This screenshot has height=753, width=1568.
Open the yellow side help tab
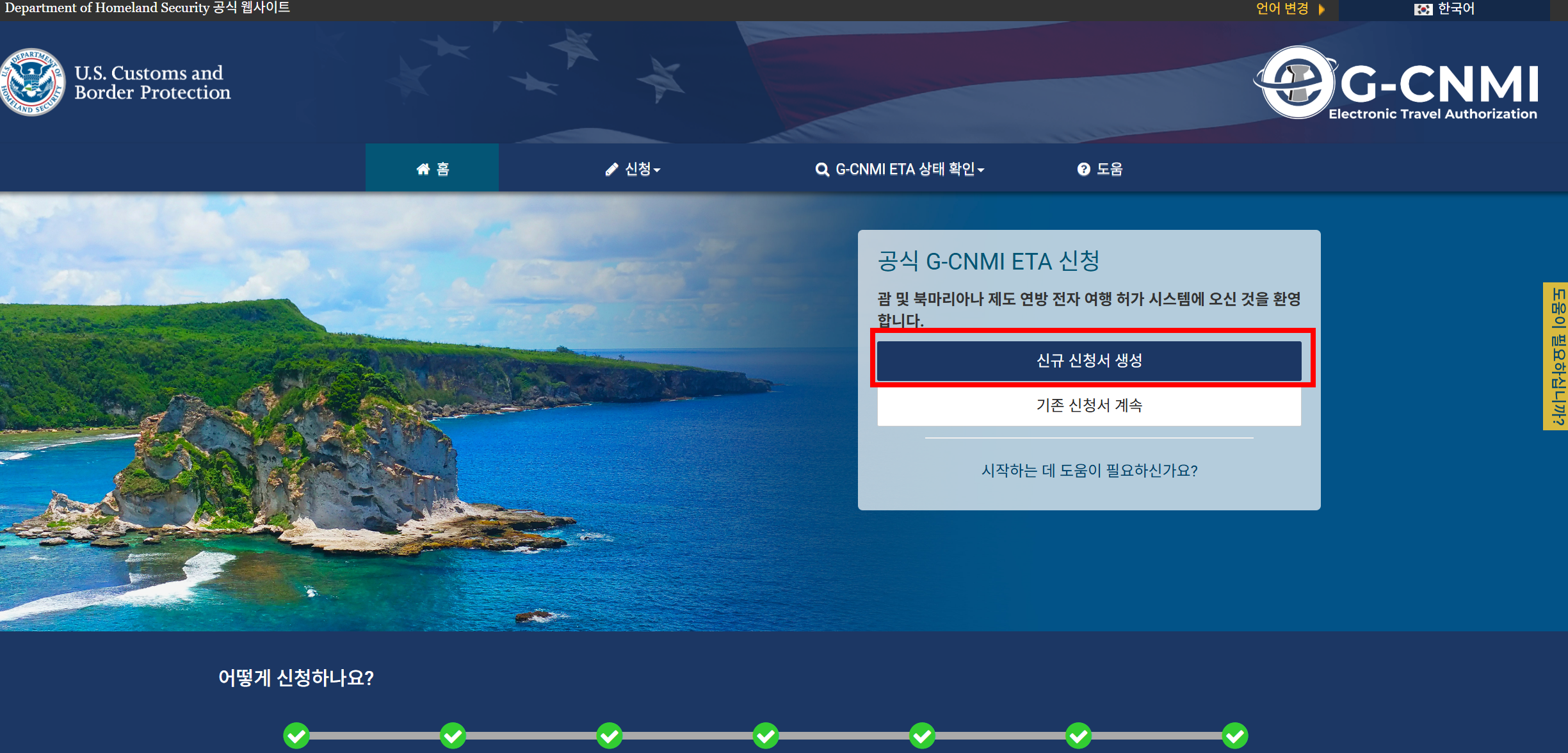click(1556, 357)
